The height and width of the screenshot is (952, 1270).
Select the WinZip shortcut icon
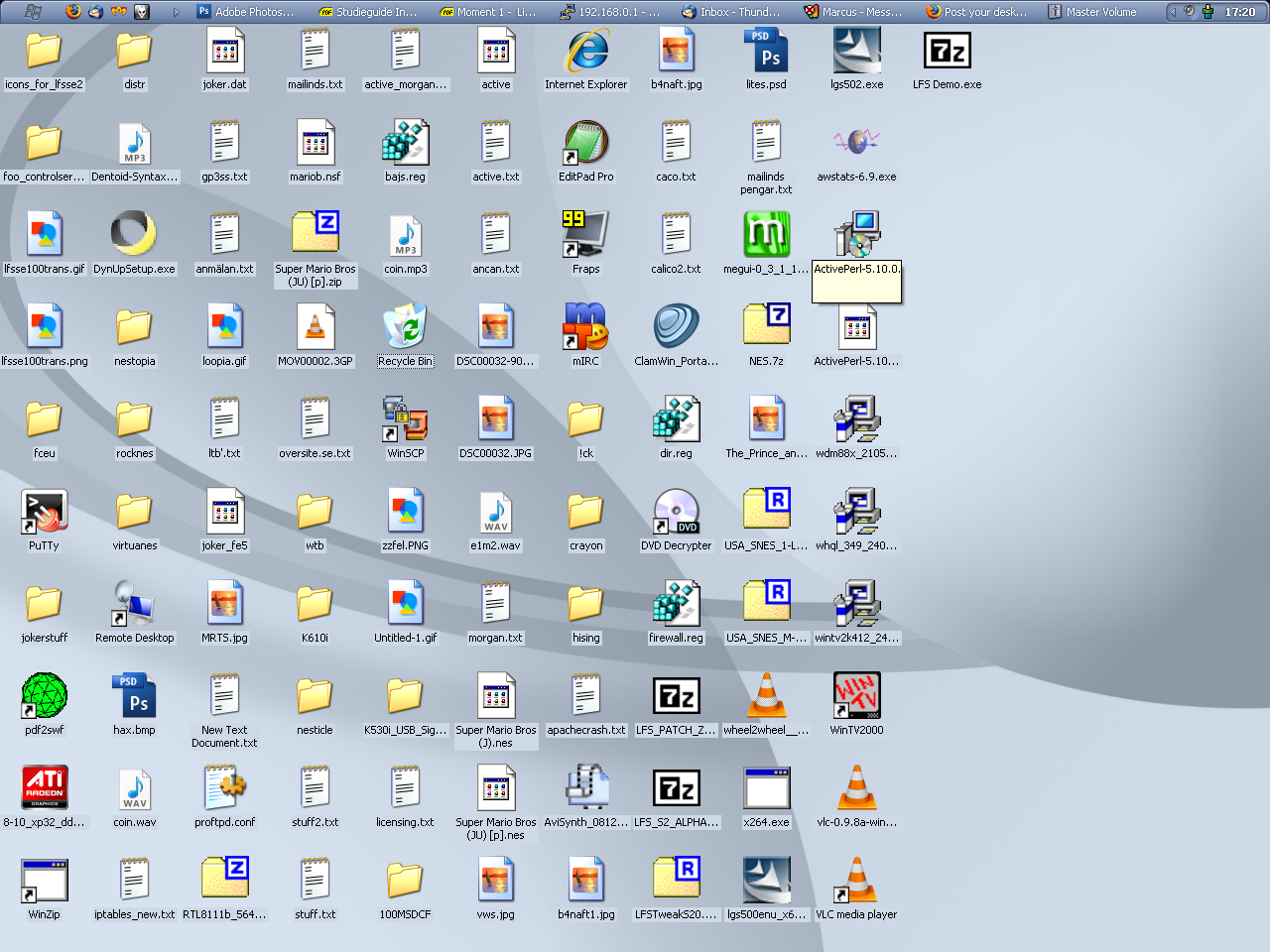(x=44, y=881)
